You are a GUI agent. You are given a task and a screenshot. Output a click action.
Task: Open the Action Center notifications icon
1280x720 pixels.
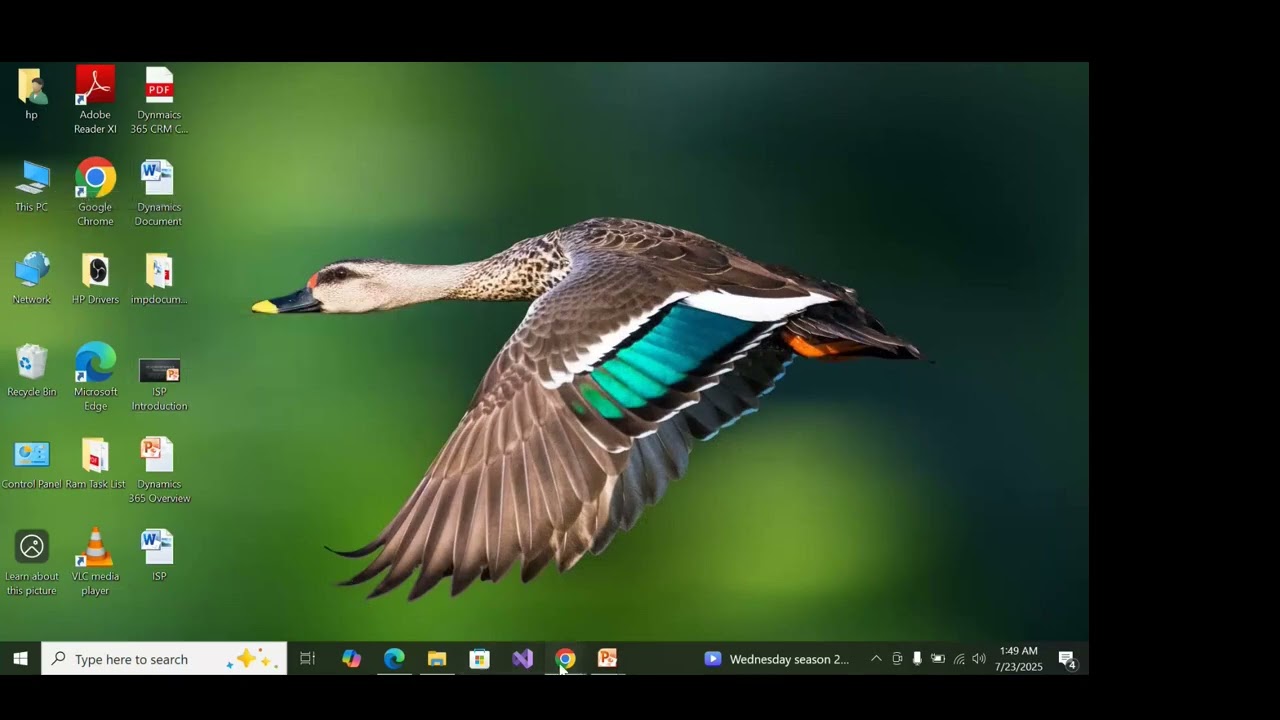1067,659
